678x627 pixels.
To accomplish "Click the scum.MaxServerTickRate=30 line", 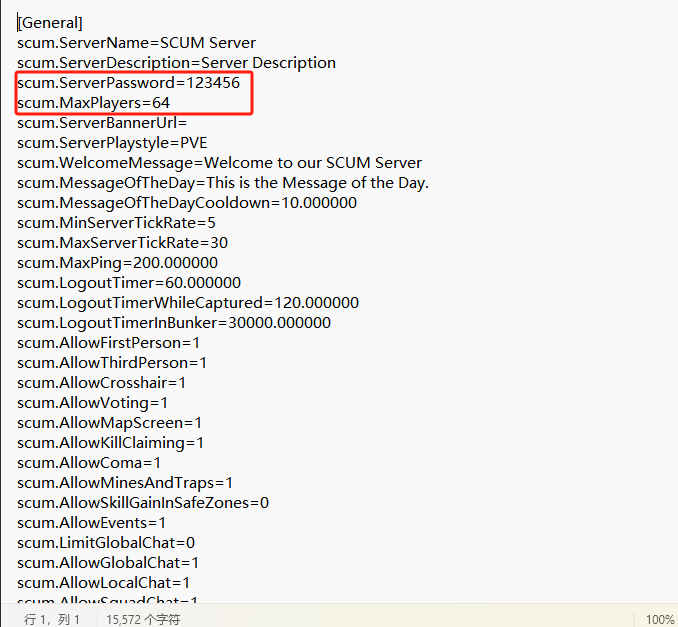I will [122, 243].
